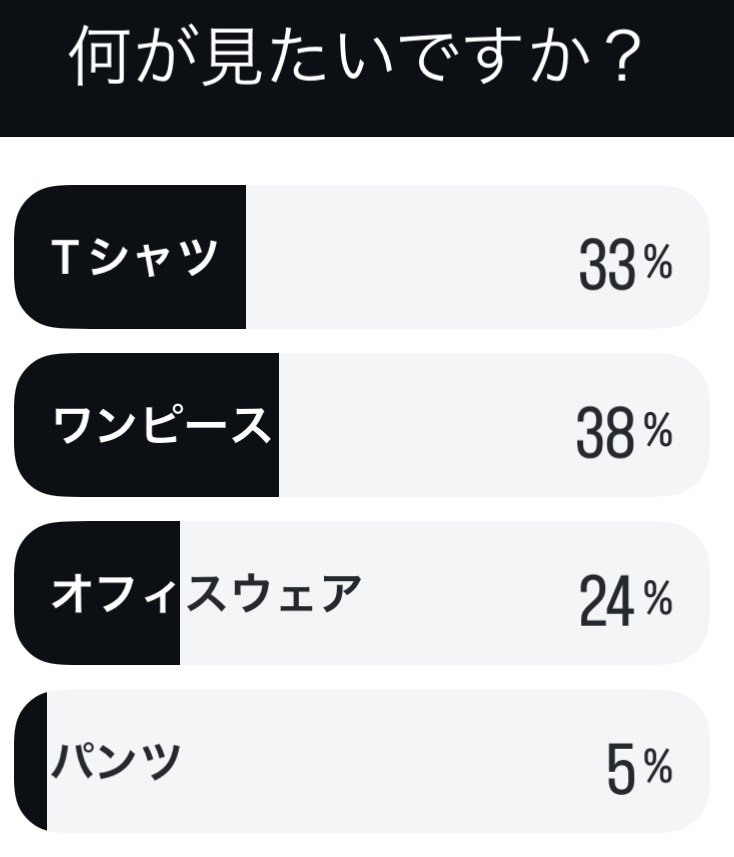Select the パンツ poll option
The width and height of the screenshot is (734, 857).
click(362, 761)
